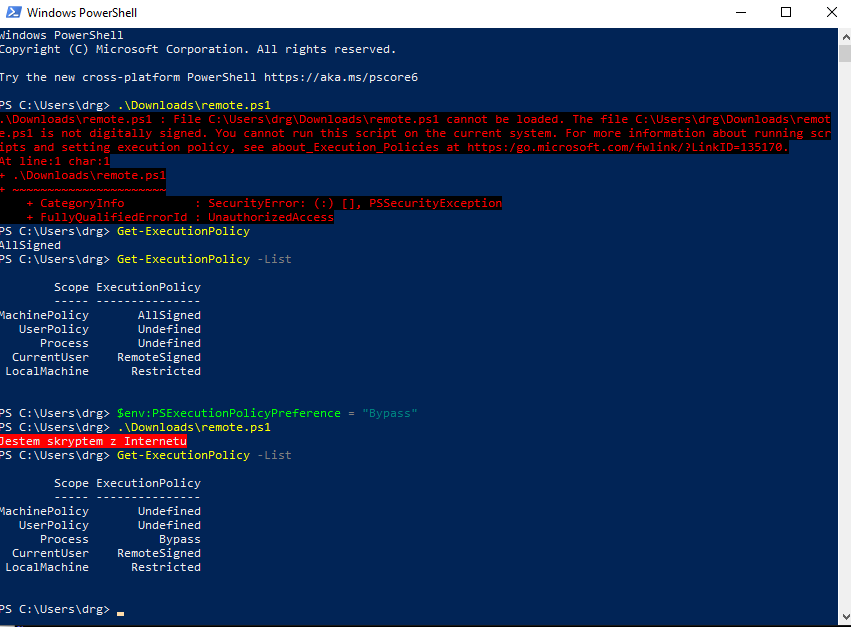Close the Windows PowerShell window
The height and width of the screenshot is (627, 851).
tap(831, 12)
